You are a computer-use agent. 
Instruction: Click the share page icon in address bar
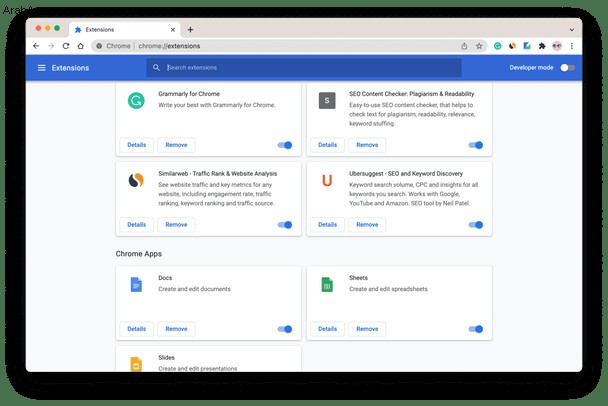[464, 46]
